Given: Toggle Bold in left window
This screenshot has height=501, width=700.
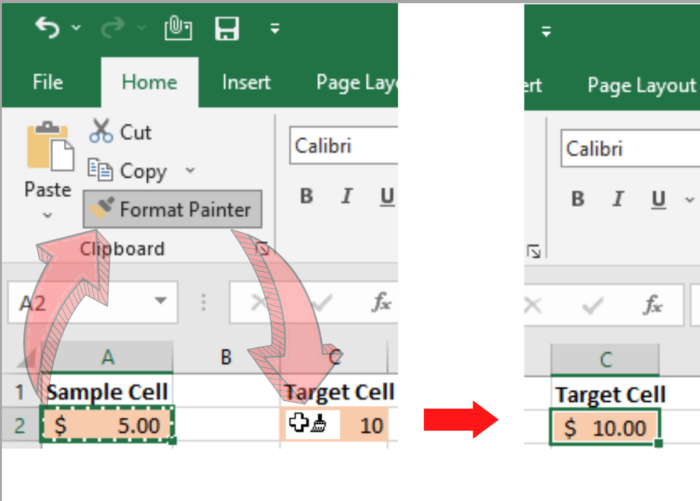Looking at the screenshot, I should [x=307, y=196].
